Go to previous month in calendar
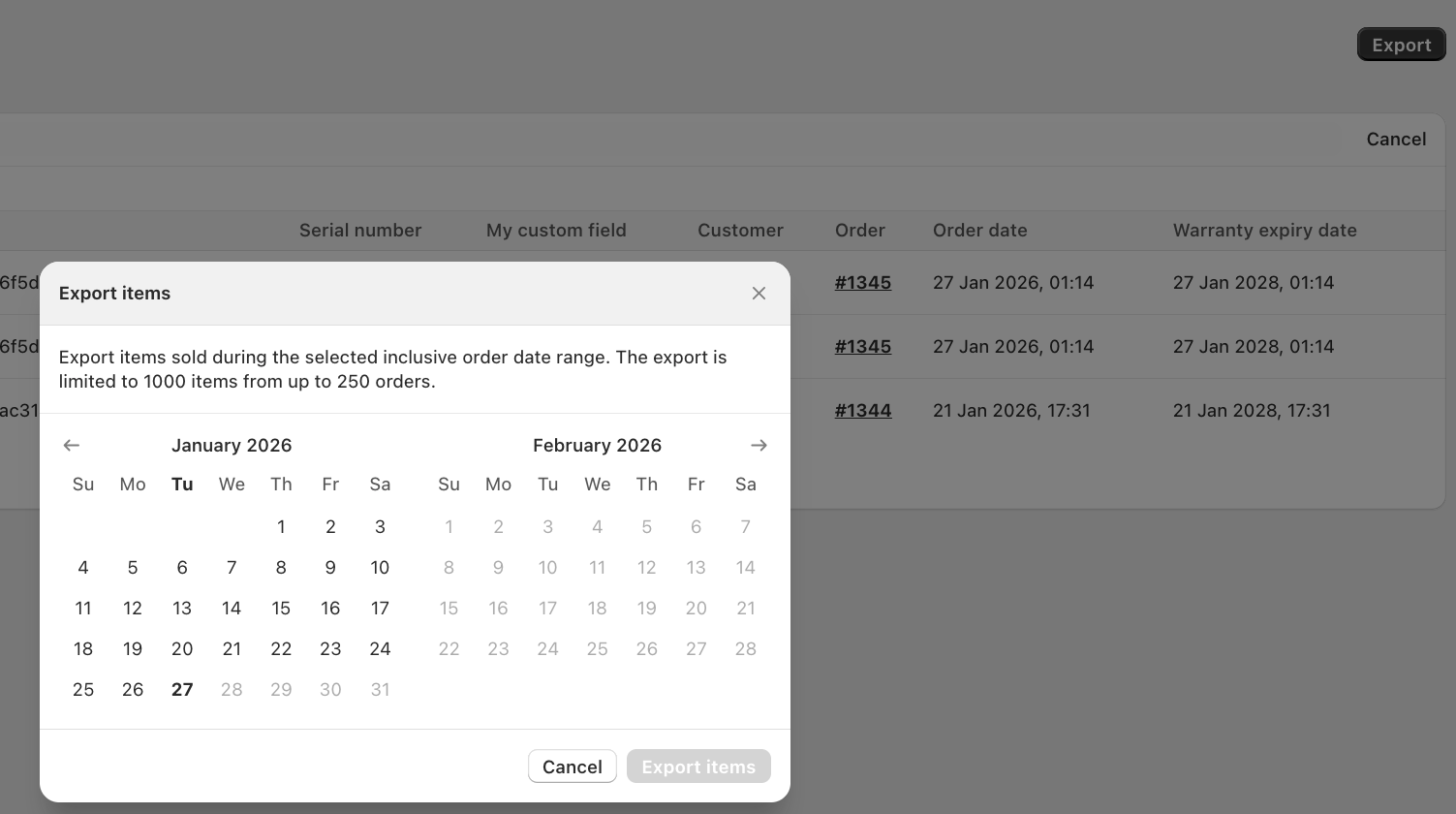1456x814 pixels. (x=72, y=446)
